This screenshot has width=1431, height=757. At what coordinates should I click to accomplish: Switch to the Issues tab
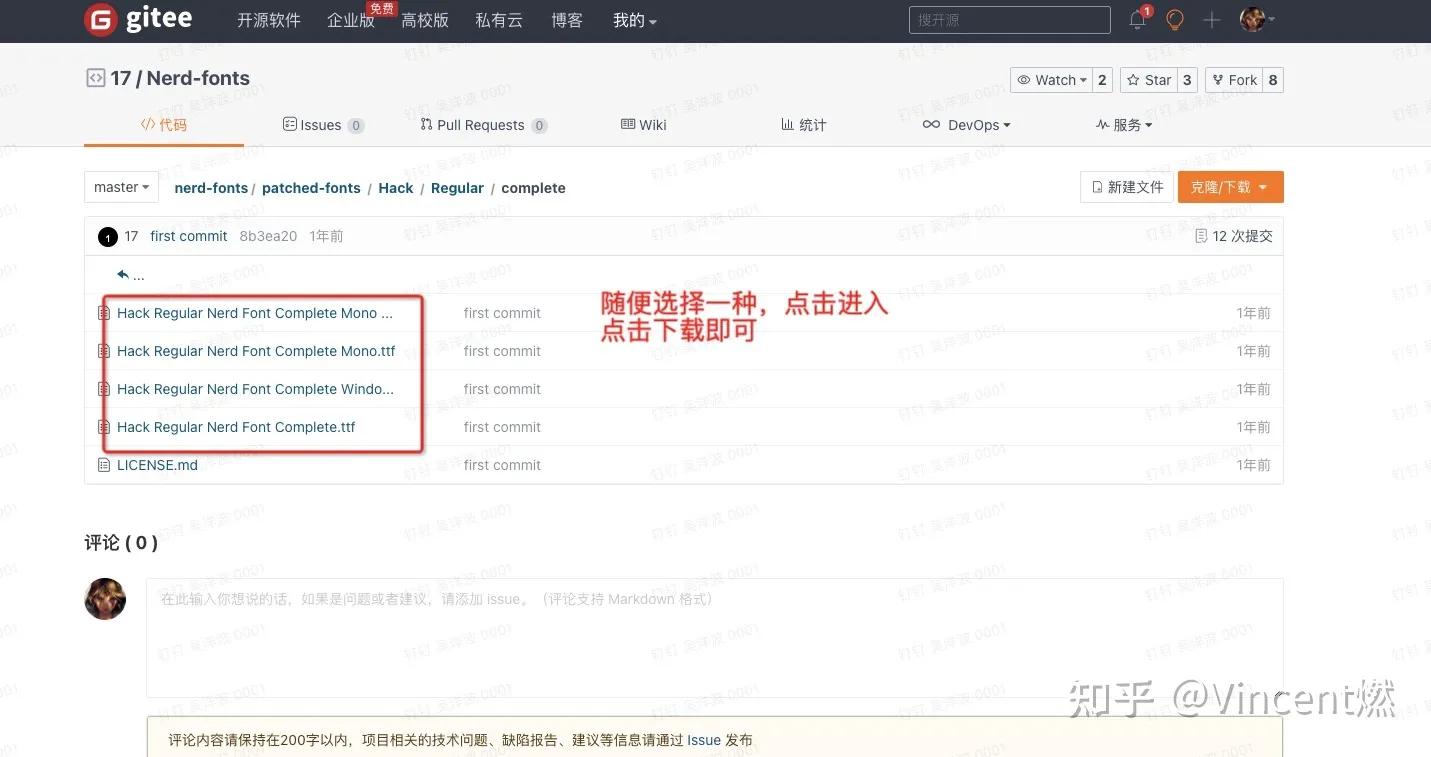click(x=323, y=125)
